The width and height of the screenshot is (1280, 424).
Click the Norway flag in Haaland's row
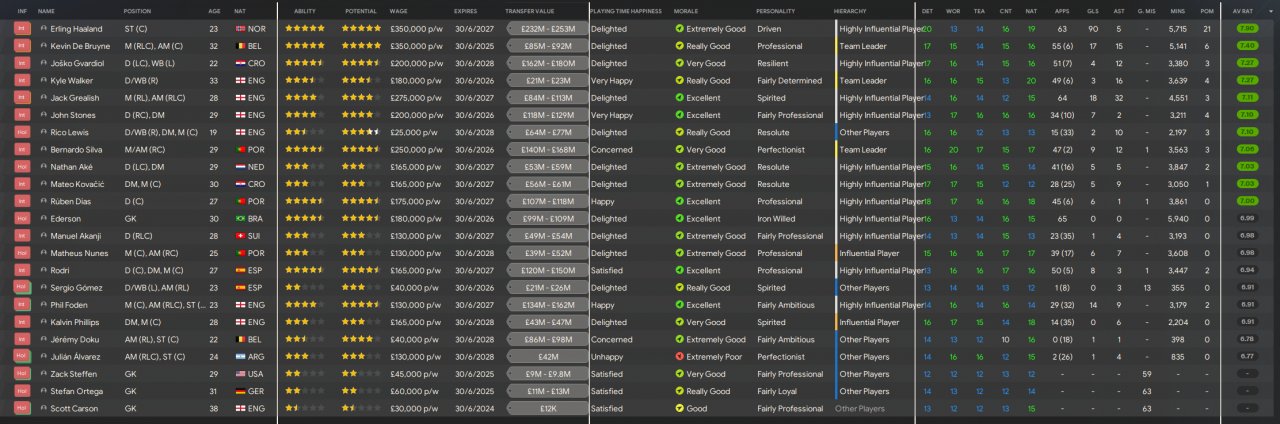tap(242, 29)
